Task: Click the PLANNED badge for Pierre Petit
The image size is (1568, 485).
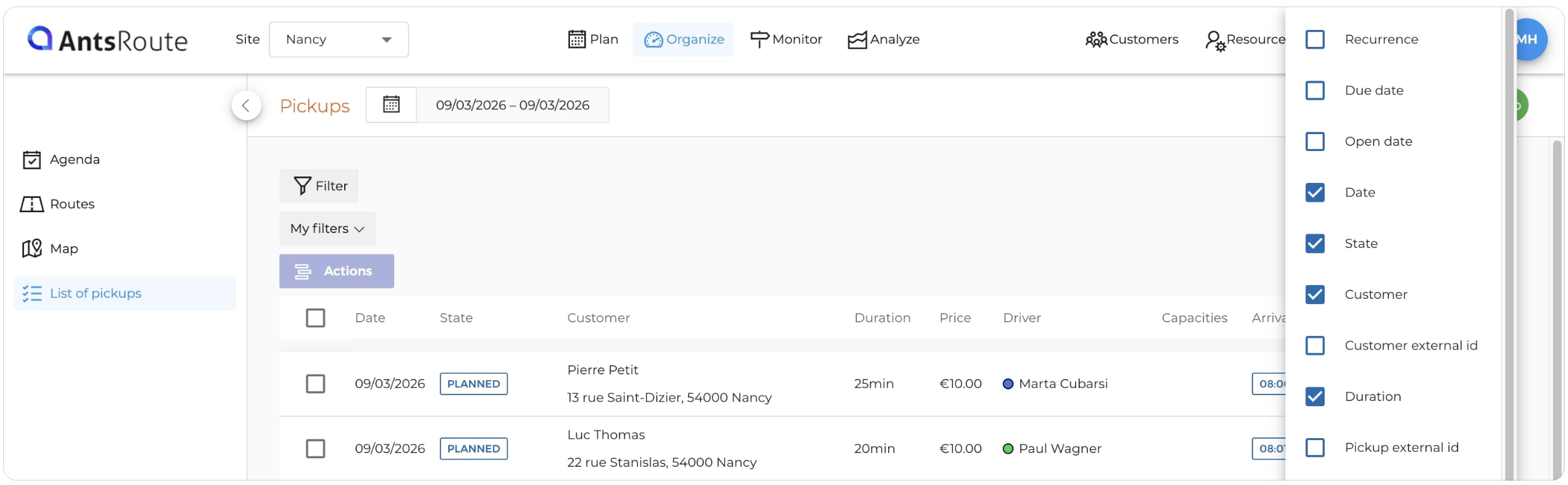Action: (474, 384)
